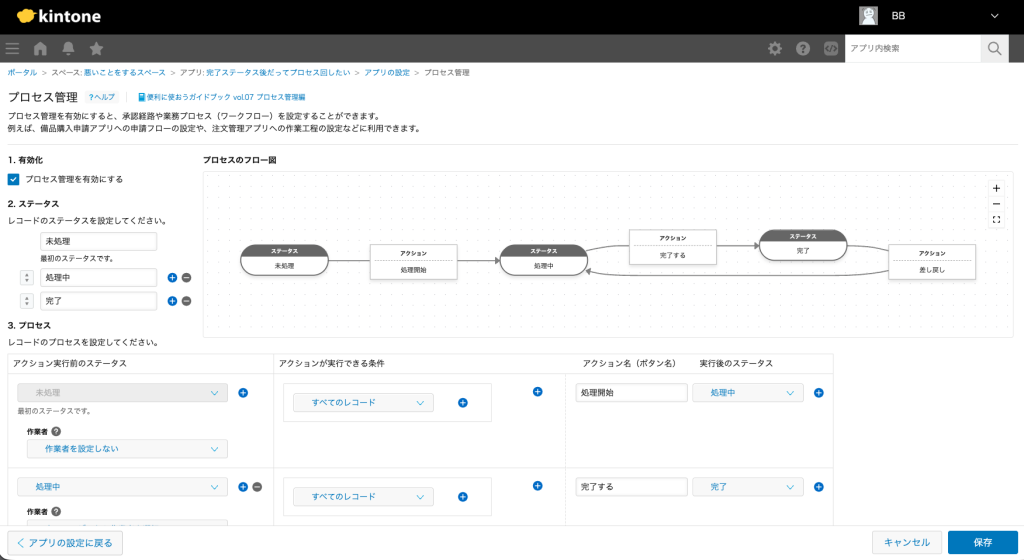
Task: Click the search magnifier button
Action: coord(995,48)
